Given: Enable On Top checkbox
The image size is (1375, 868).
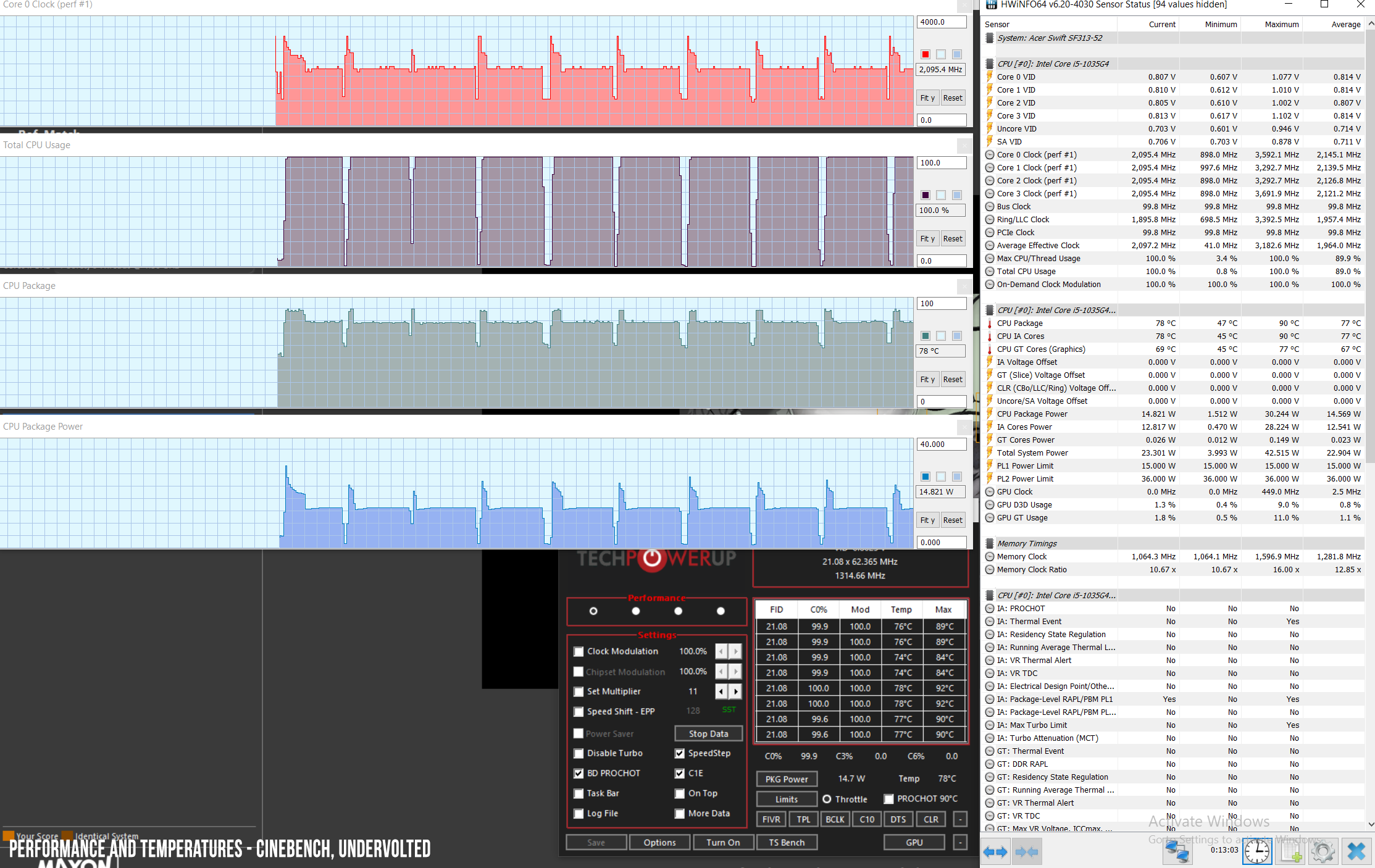Looking at the screenshot, I should pyautogui.click(x=680, y=793).
